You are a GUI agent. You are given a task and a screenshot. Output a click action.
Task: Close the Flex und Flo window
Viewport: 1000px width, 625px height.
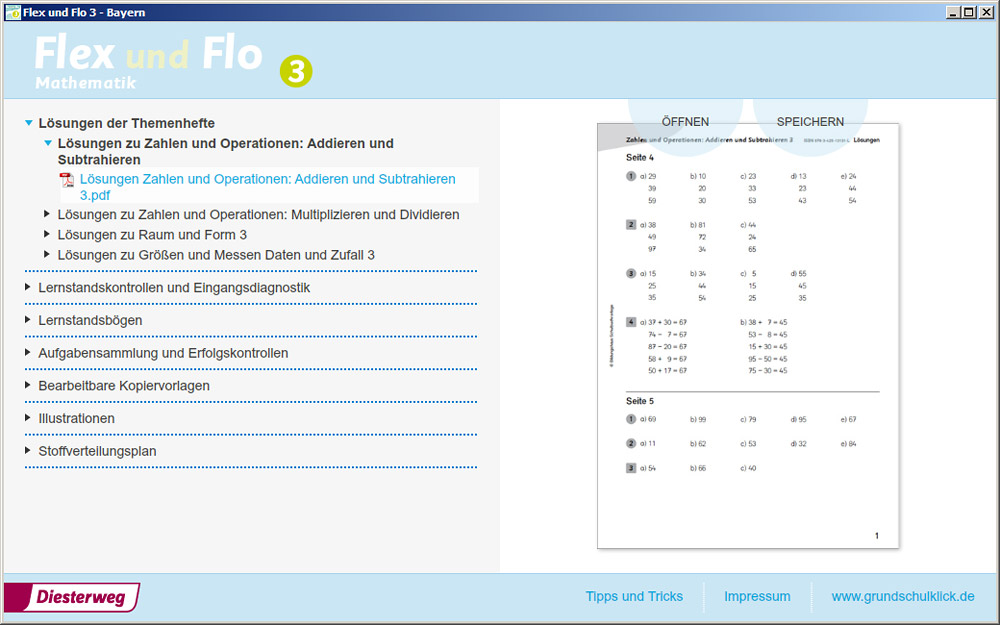[x=985, y=12]
